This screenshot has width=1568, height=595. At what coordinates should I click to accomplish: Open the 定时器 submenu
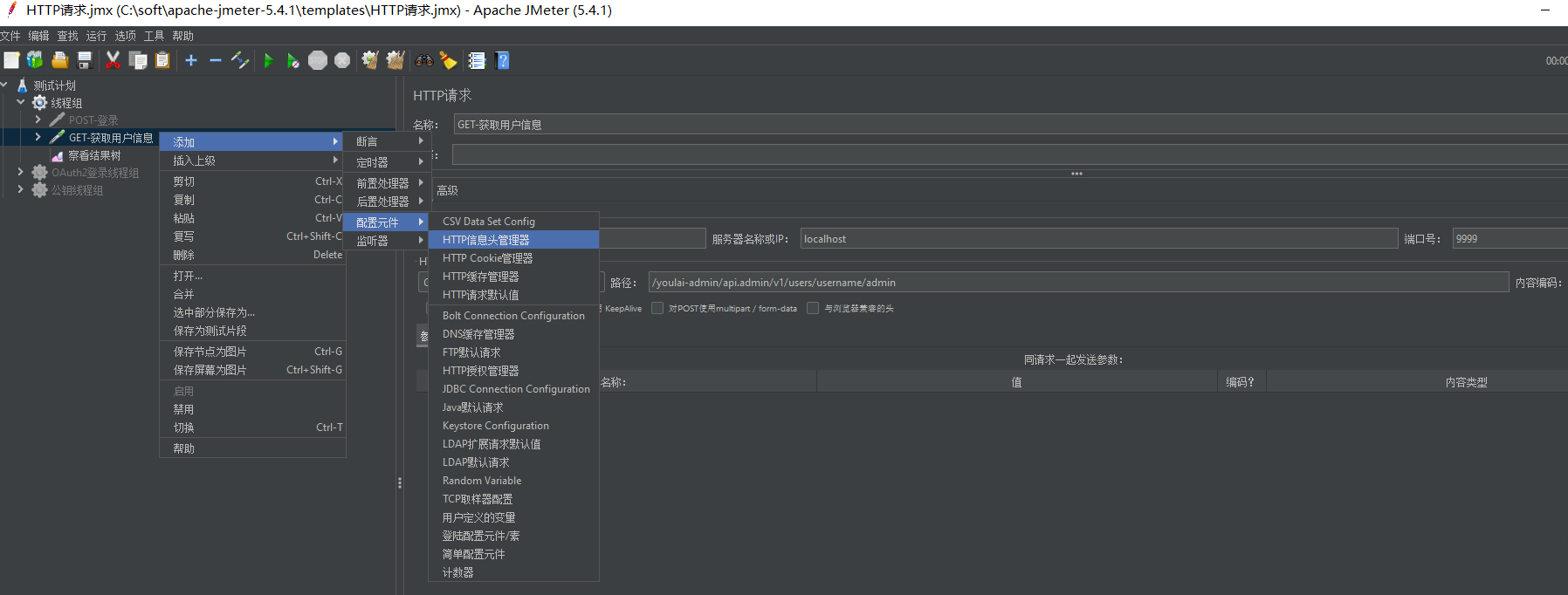click(385, 162)
